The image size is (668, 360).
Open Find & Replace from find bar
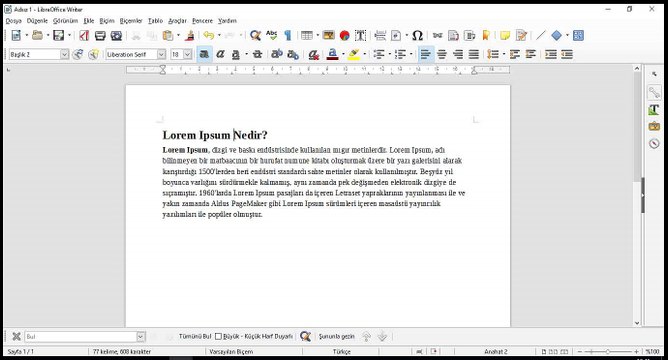pyautogui.click(x=305, y=337)
